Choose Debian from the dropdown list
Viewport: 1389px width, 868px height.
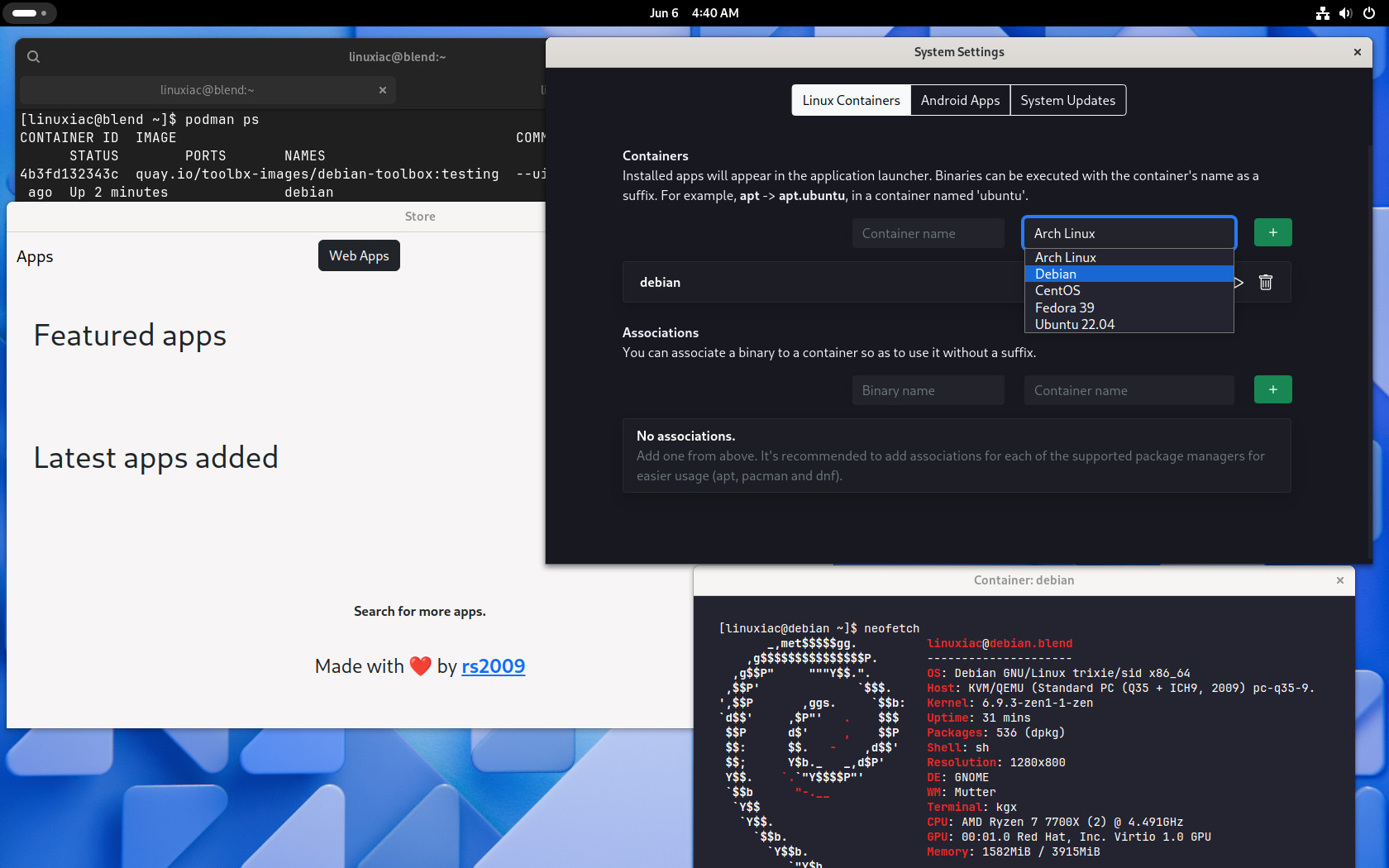[x=1129, y=274]
